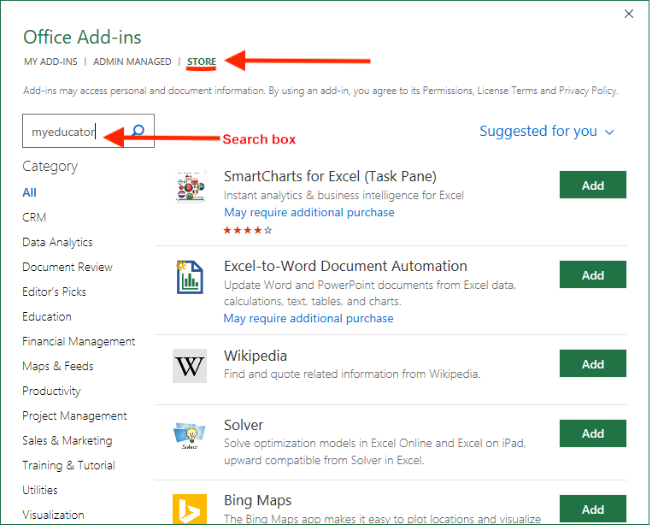Image resolution: width=651 pixels, height=526 pixels.
Task: Switch to the ADMIN MANAGED tab
Action: click(x=132, y=62)
